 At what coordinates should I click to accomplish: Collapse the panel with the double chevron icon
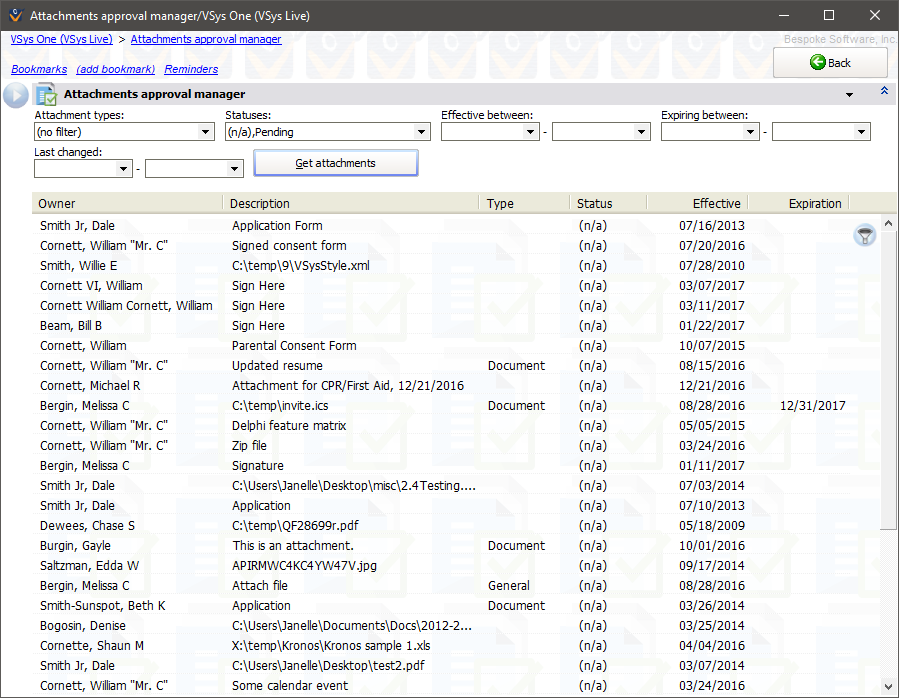883,92
